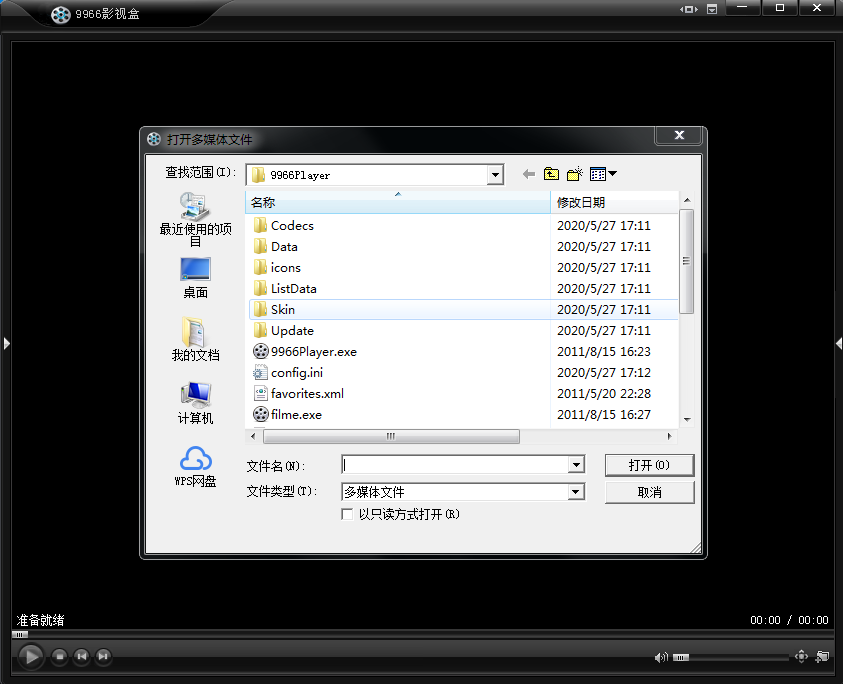Select the Skin folder
The width and height of the screenshot is (843, 684).
tap(282, 309)
